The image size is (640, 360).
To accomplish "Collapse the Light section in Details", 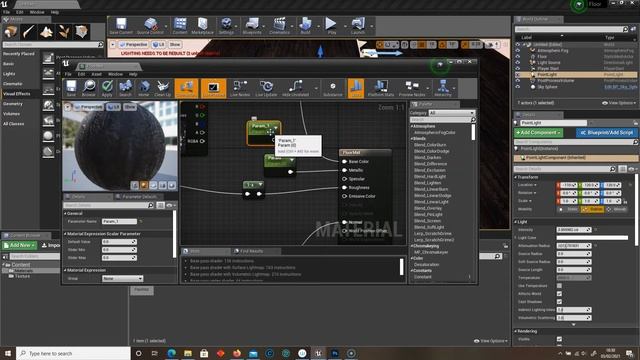I will pyautogui.click(x=516, y=222).
